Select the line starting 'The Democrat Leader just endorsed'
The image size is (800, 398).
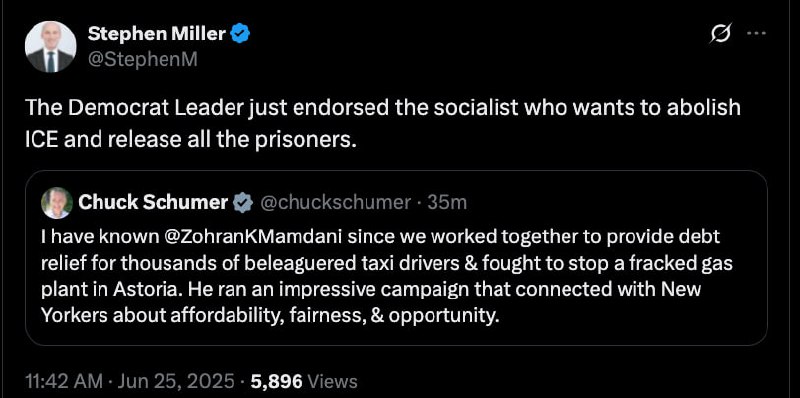tap(383, 108)
